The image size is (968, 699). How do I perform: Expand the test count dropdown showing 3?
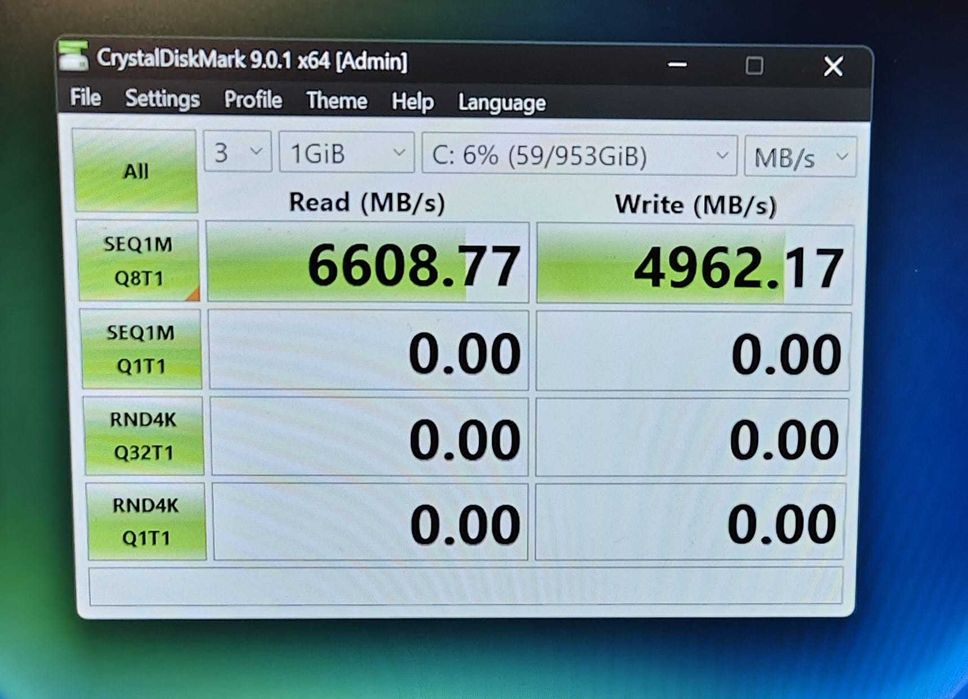[237, 152]
